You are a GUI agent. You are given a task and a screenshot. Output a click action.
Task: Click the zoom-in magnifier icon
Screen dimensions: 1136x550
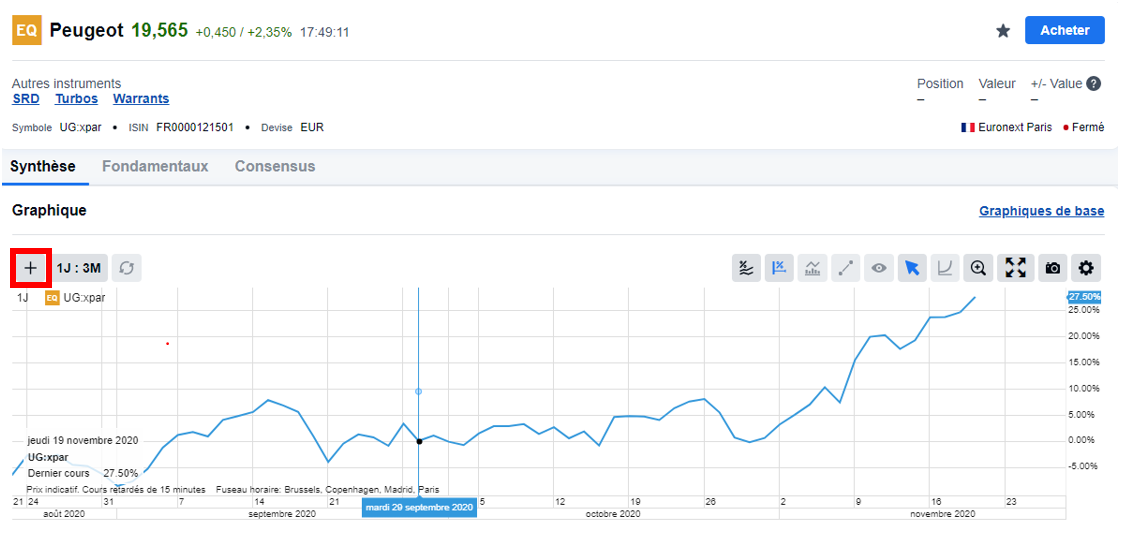[x=979, y=268]
